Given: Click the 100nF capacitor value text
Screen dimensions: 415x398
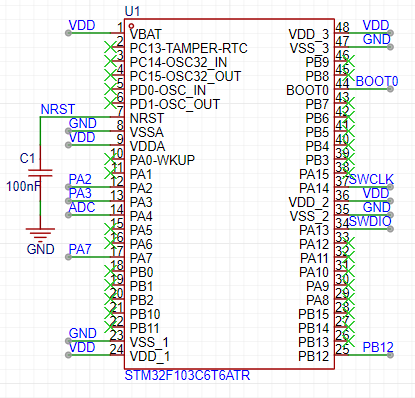Looking at the screenshot, I should [x=23, y=186].
